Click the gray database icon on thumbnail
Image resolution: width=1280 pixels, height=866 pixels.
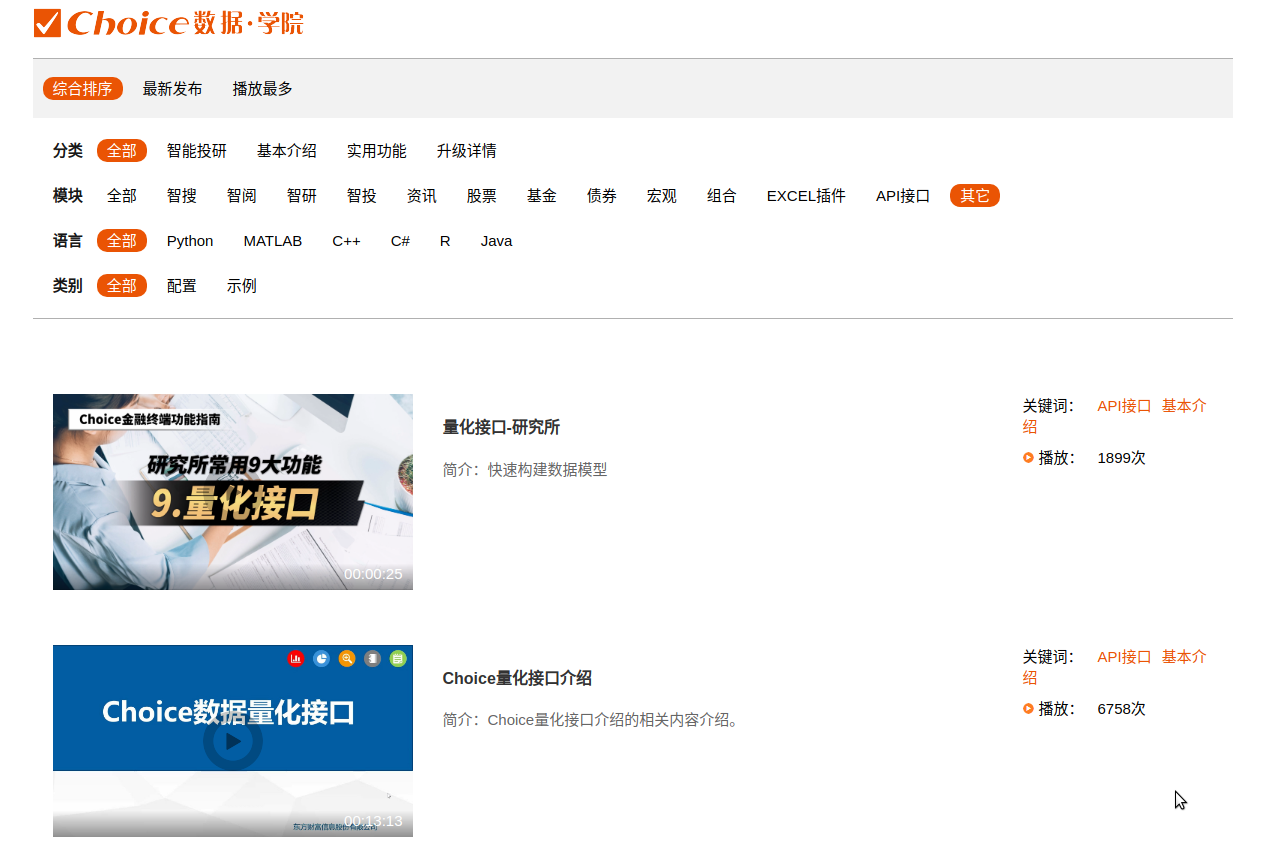point(373,658)
